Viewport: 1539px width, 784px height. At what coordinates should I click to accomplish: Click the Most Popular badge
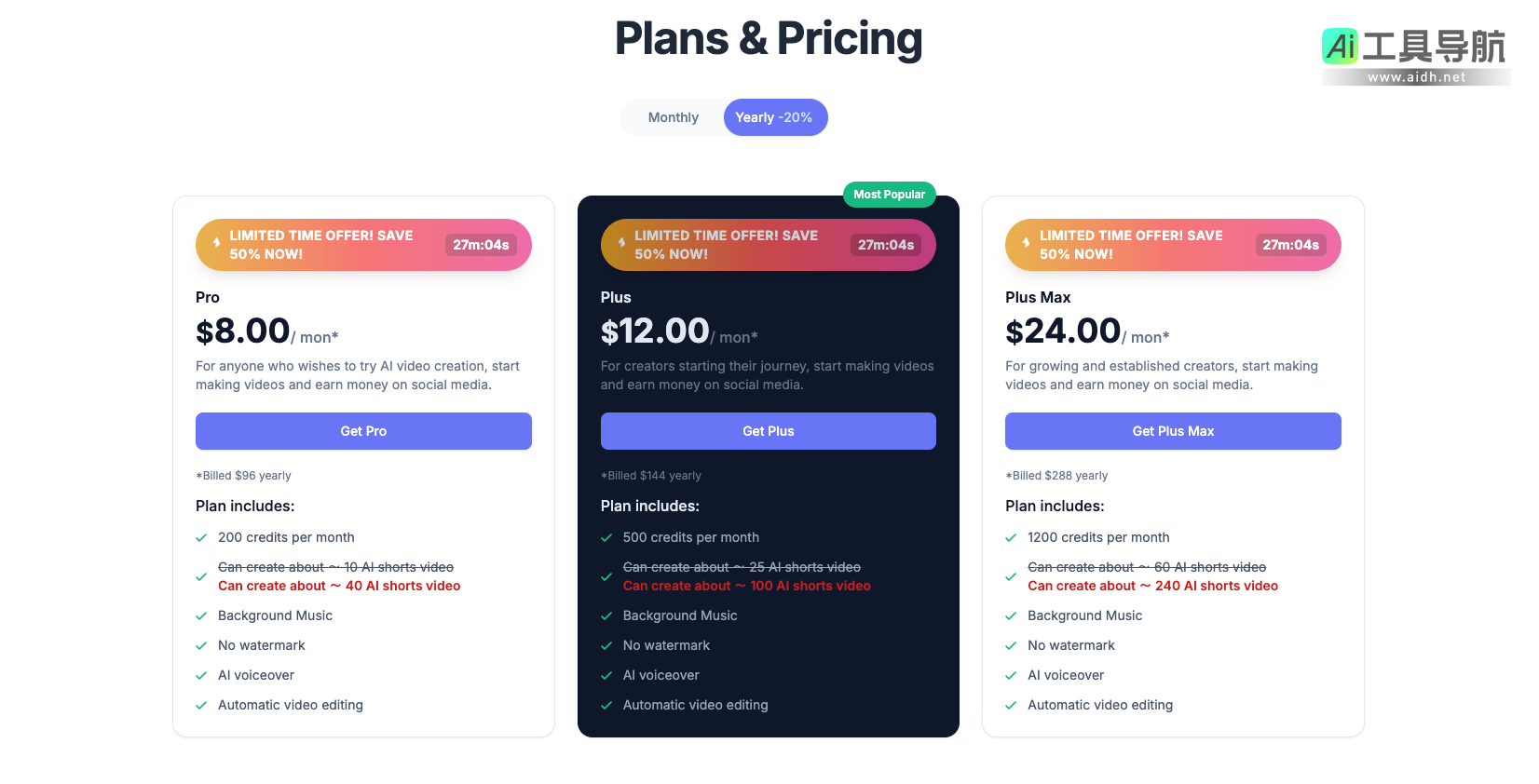pyautogui.click(x=889, y=195)
